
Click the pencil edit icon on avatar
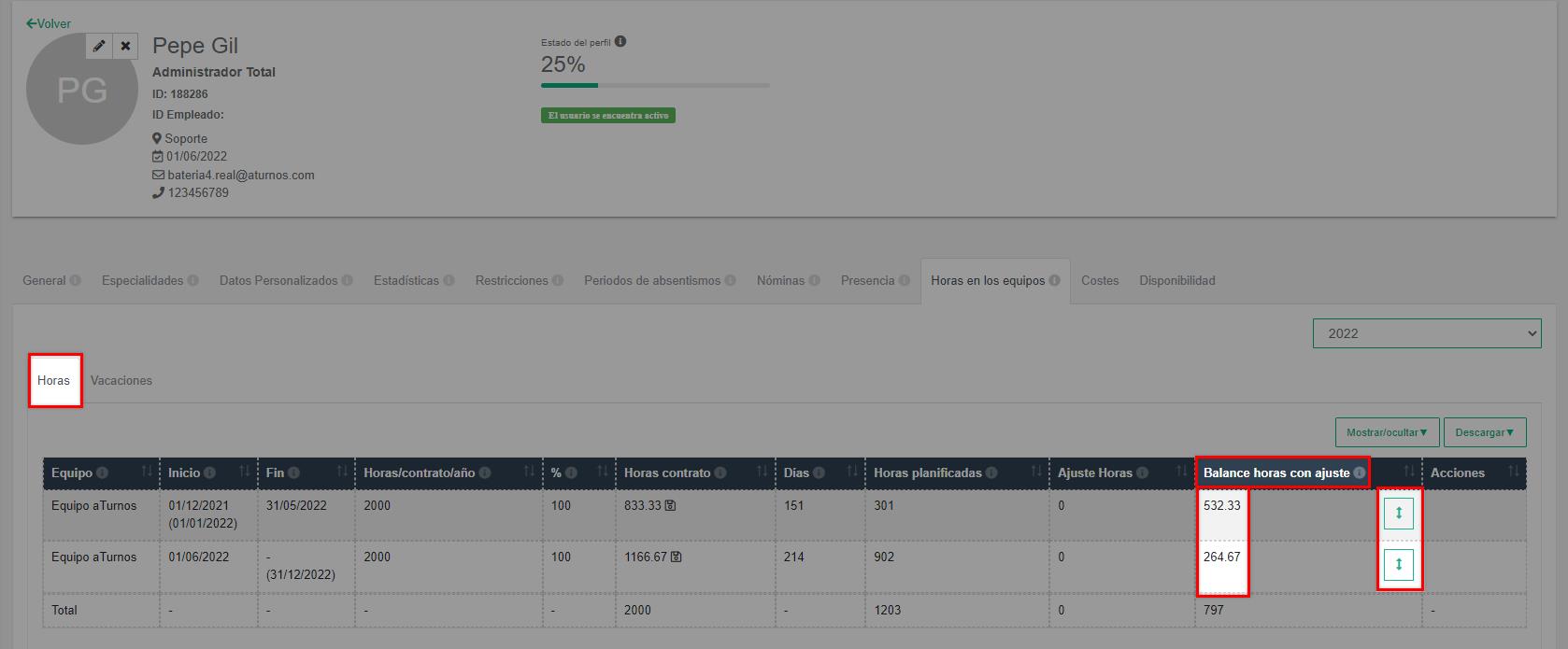coord(99,46)
